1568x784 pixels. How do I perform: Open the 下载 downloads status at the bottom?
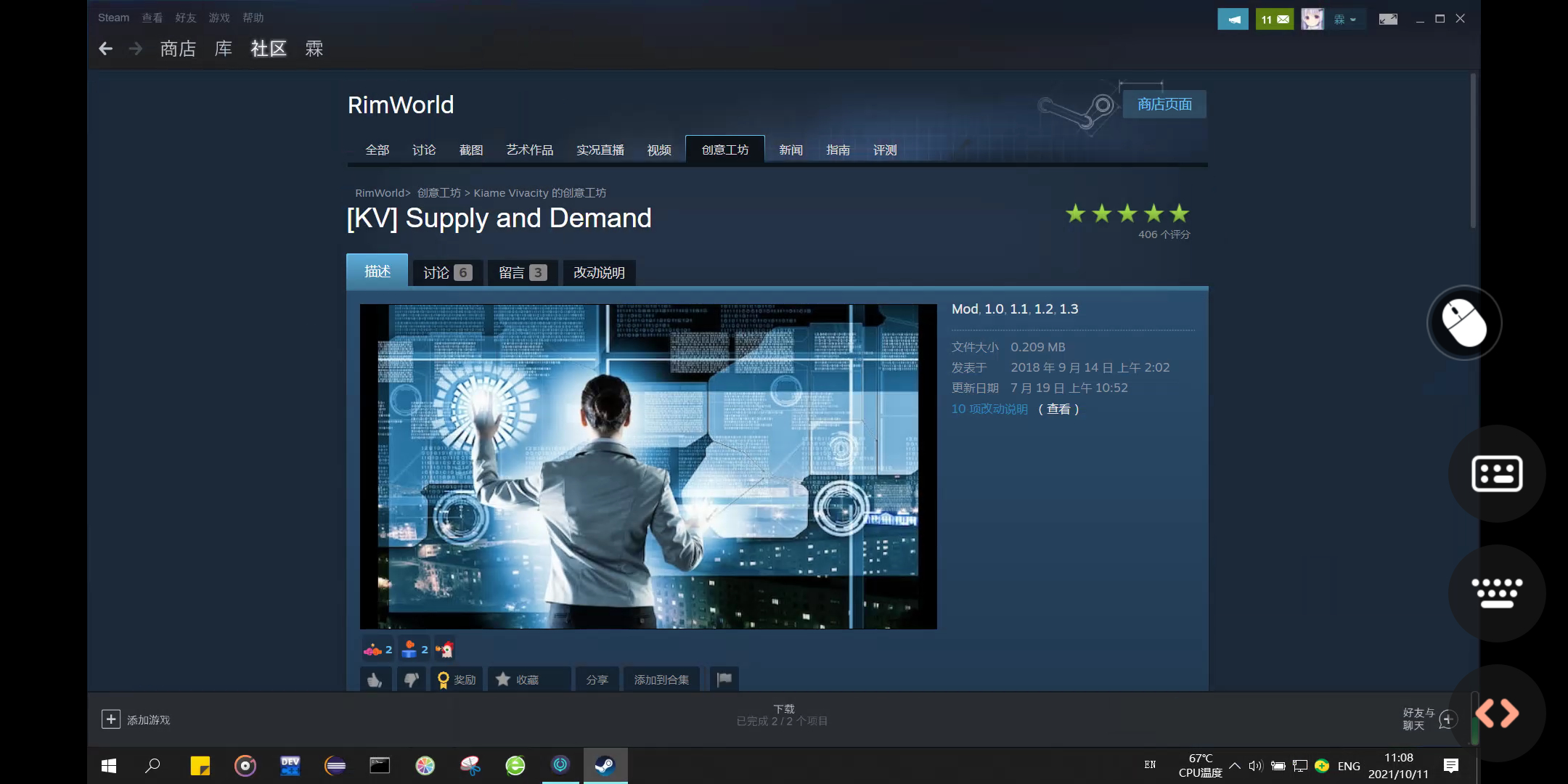click(x=783, y=715)
